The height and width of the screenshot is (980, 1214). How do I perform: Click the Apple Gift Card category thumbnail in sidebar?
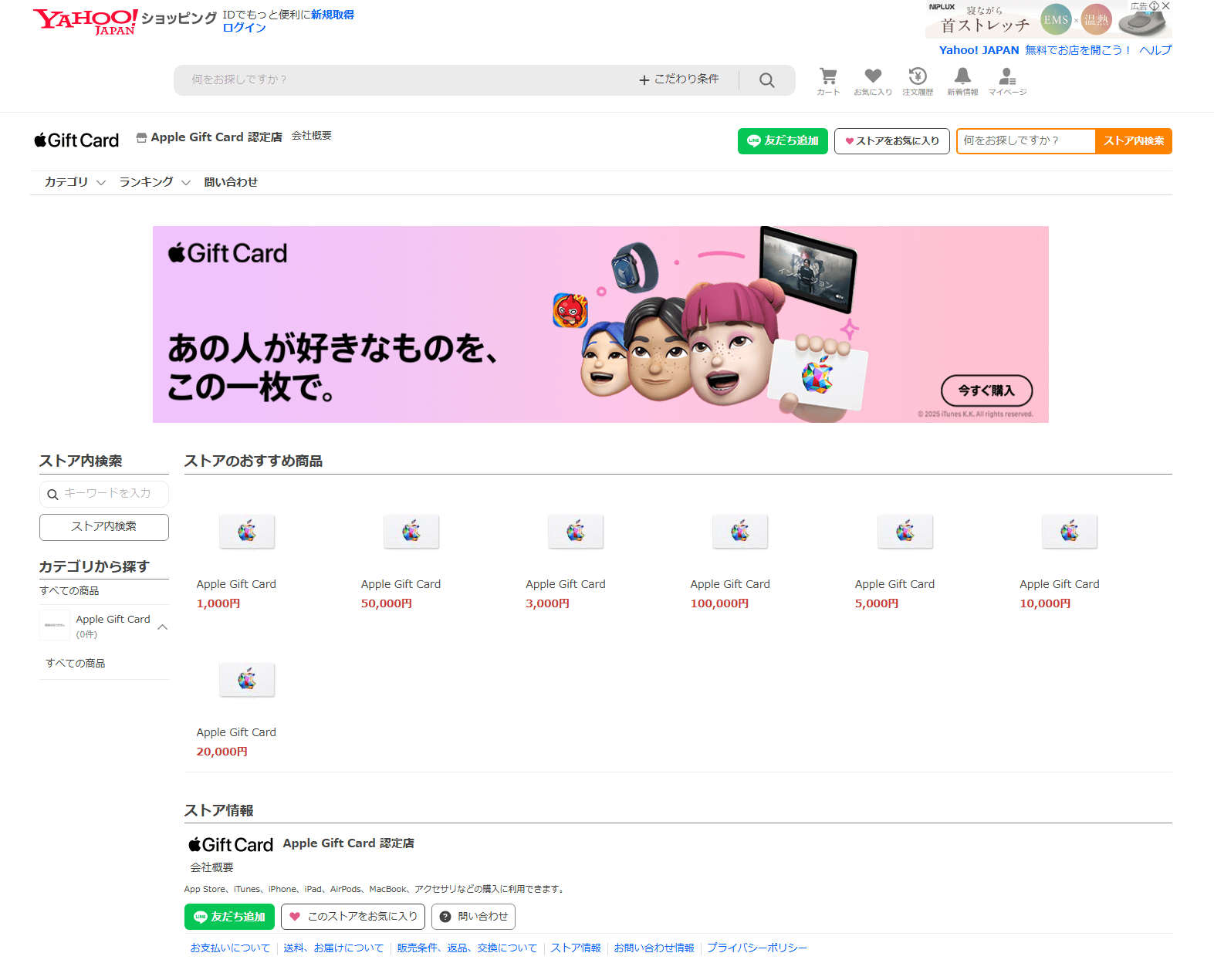[55, 625]
